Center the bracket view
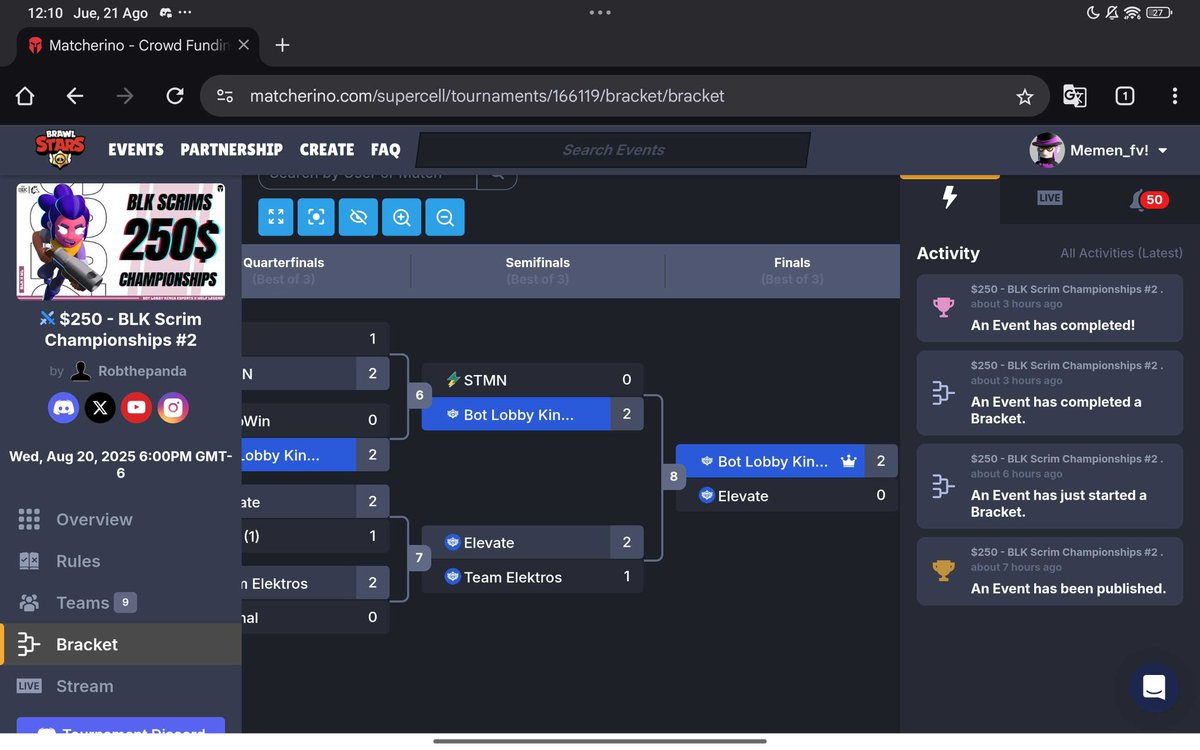This screenshot has width=1200, height=750. coord(316,217)
